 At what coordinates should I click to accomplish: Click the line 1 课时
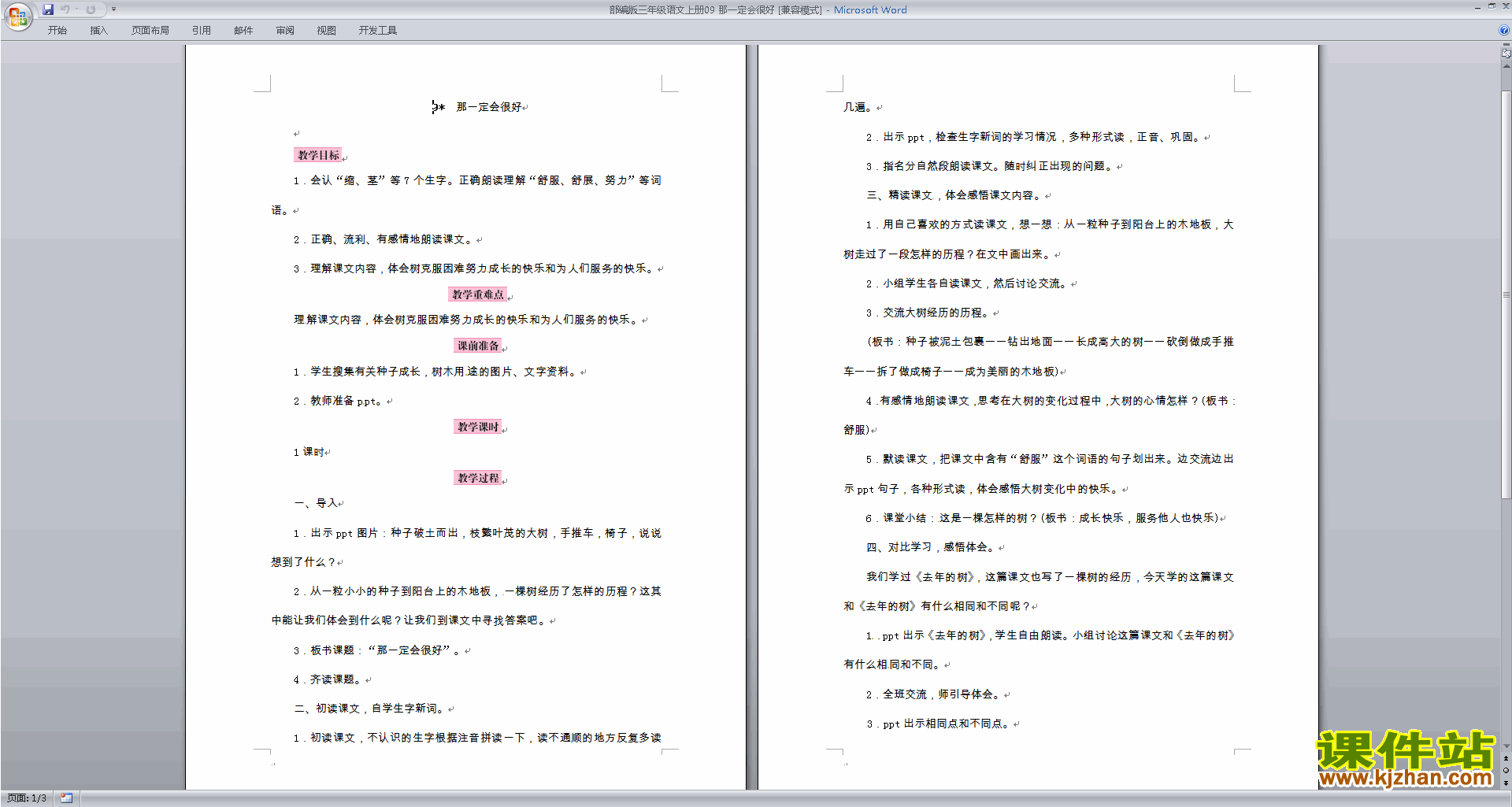(x=309, y=452)
